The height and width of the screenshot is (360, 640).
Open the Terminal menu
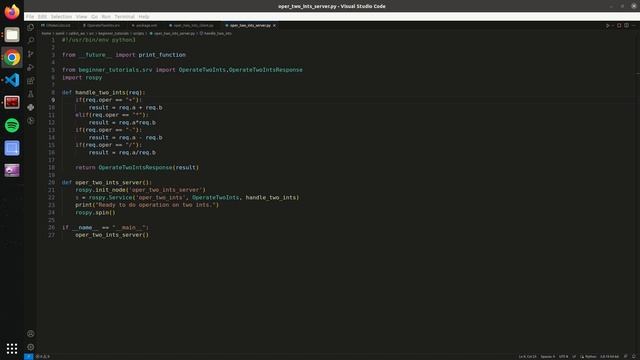click(124, 17)
